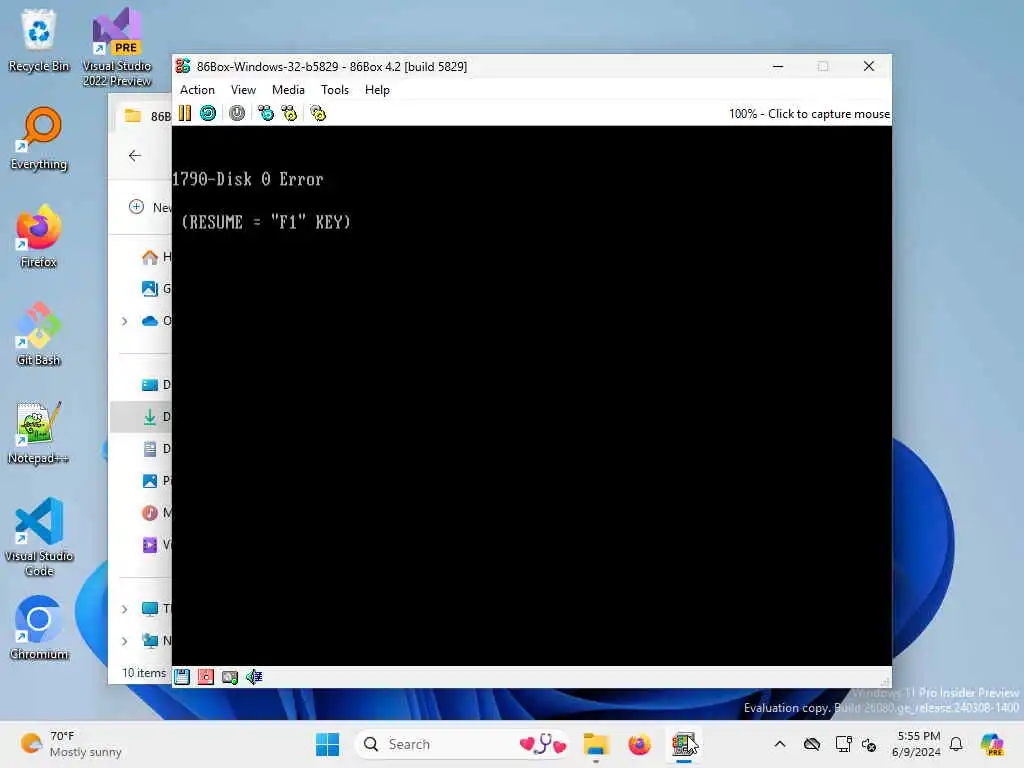Click the Copilot Preview taskbar icon

tap(992, 744)
